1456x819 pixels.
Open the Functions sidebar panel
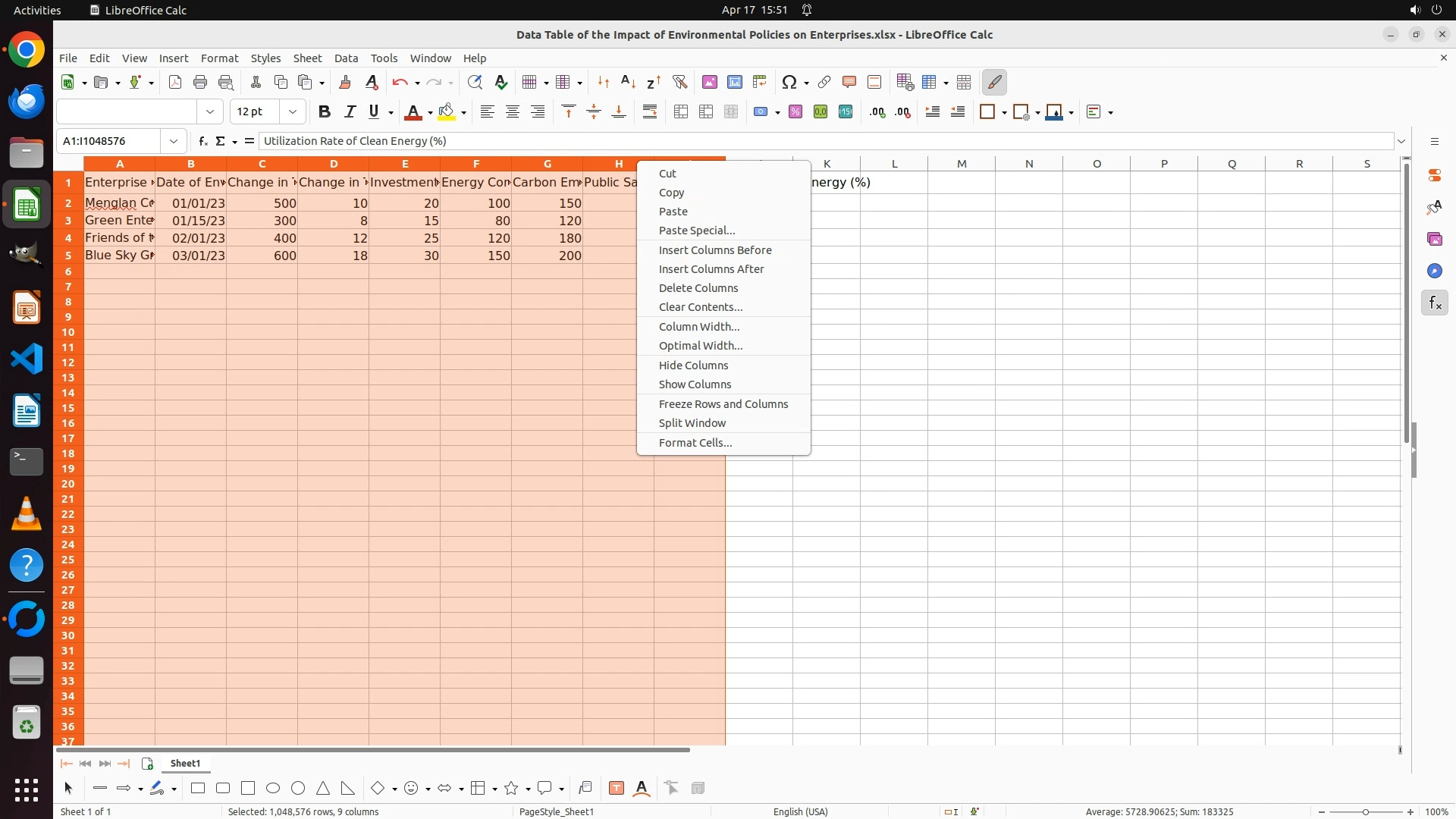tap(1434, 303)
